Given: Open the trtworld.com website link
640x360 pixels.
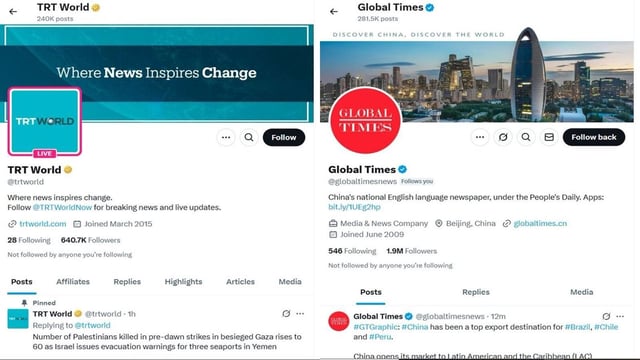Looking at the screenshot, I should click(x=42, y=224).
